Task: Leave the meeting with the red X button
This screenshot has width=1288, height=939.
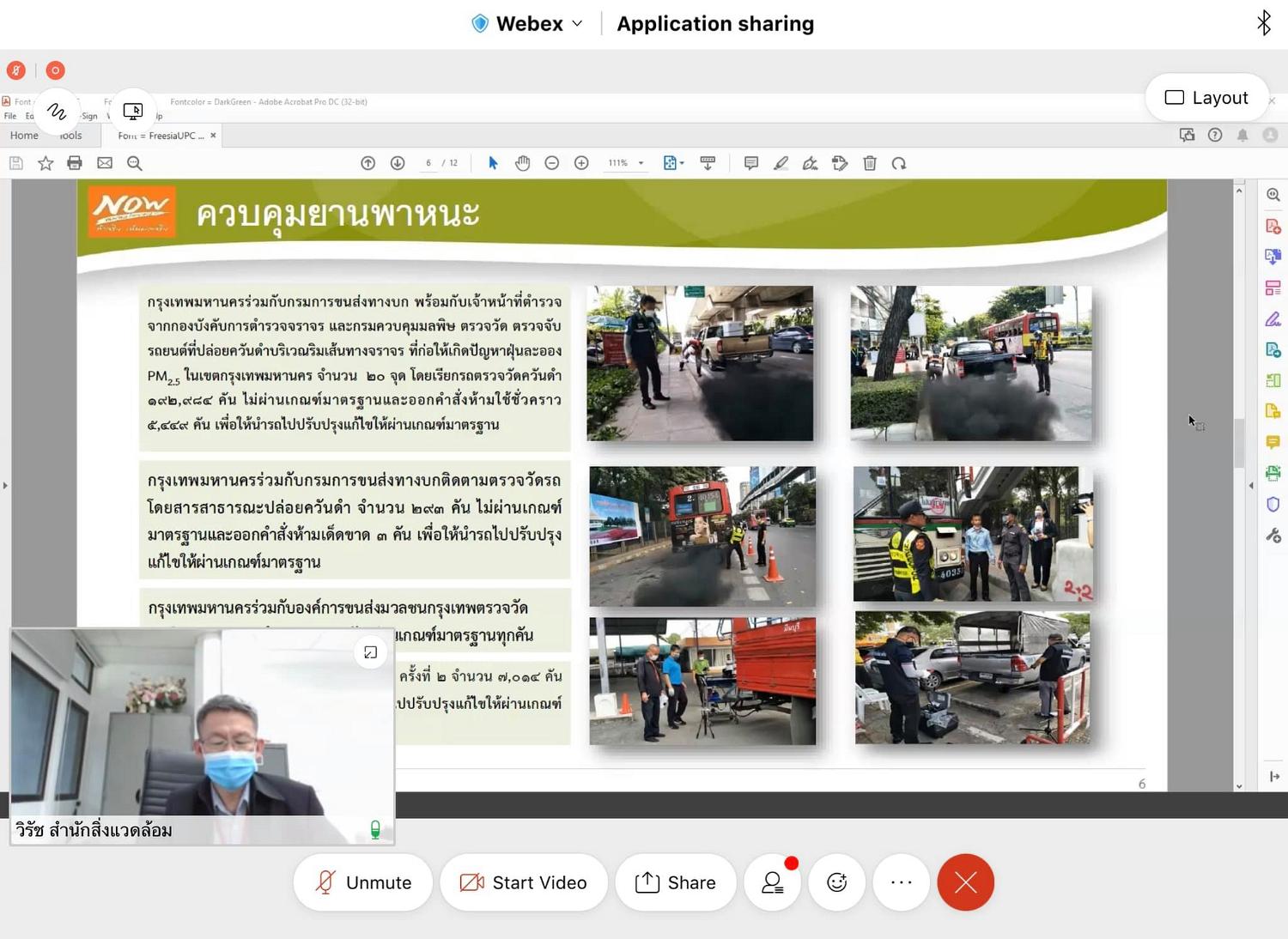Action: tap(966, 882)
